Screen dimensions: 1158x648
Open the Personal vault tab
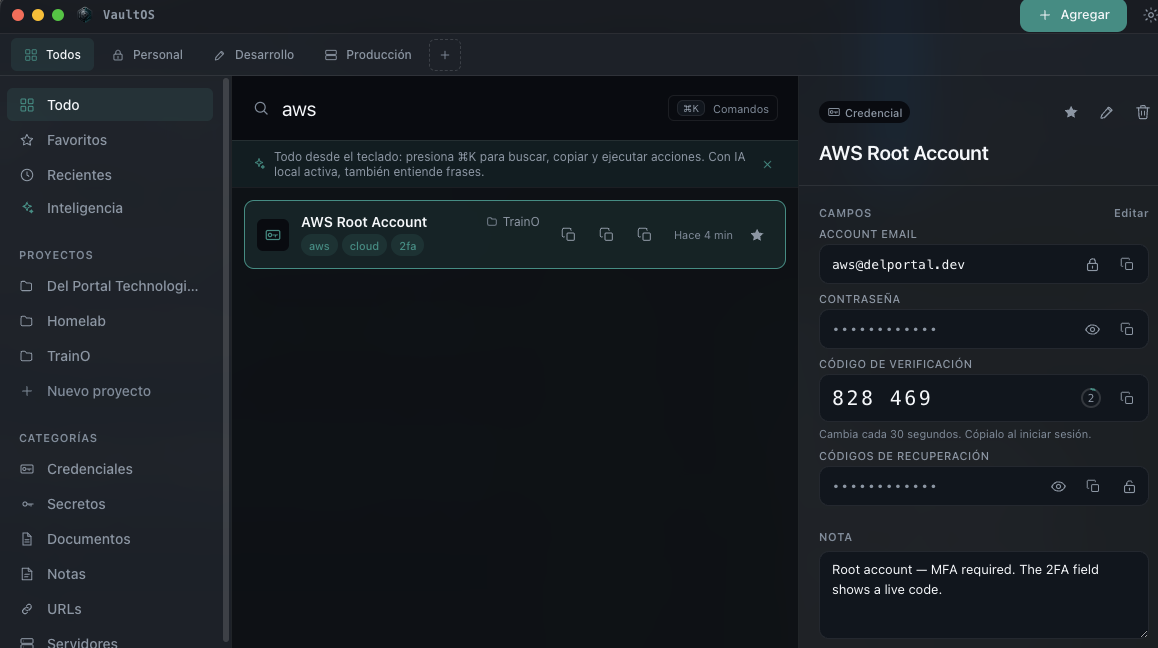tap(148, 55)
